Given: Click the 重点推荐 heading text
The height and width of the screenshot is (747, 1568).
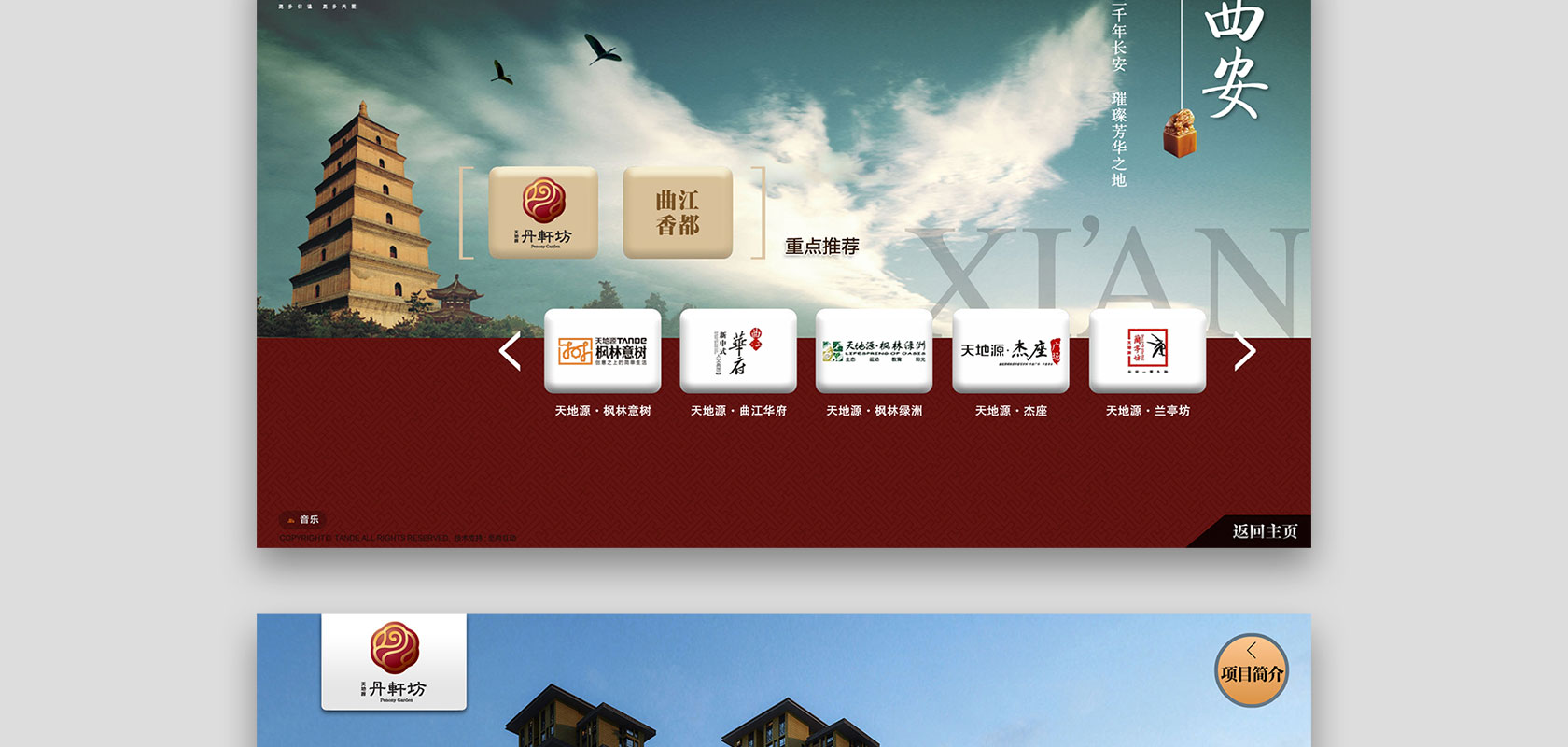Looking at the screenshot, I should [x=821, y=247].
